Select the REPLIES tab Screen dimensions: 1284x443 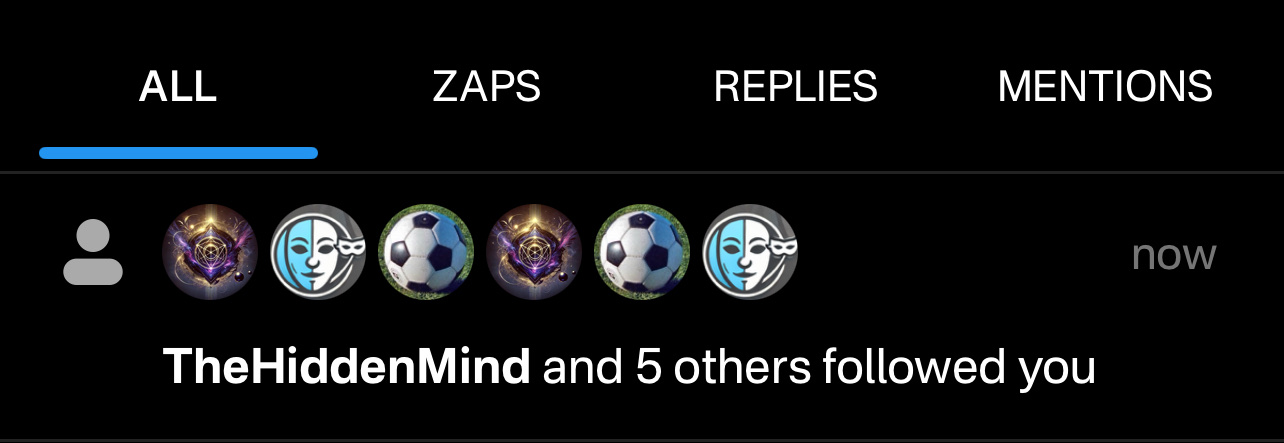coord(795,87)
